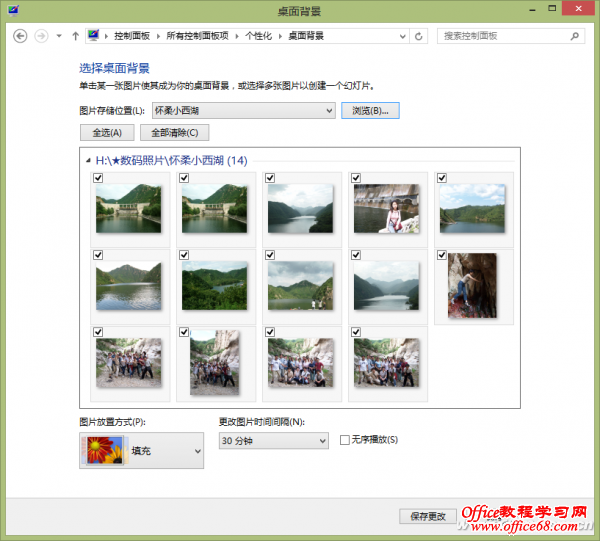Expand the arrow after 所有控制面板项 breadcrumb

237,36
